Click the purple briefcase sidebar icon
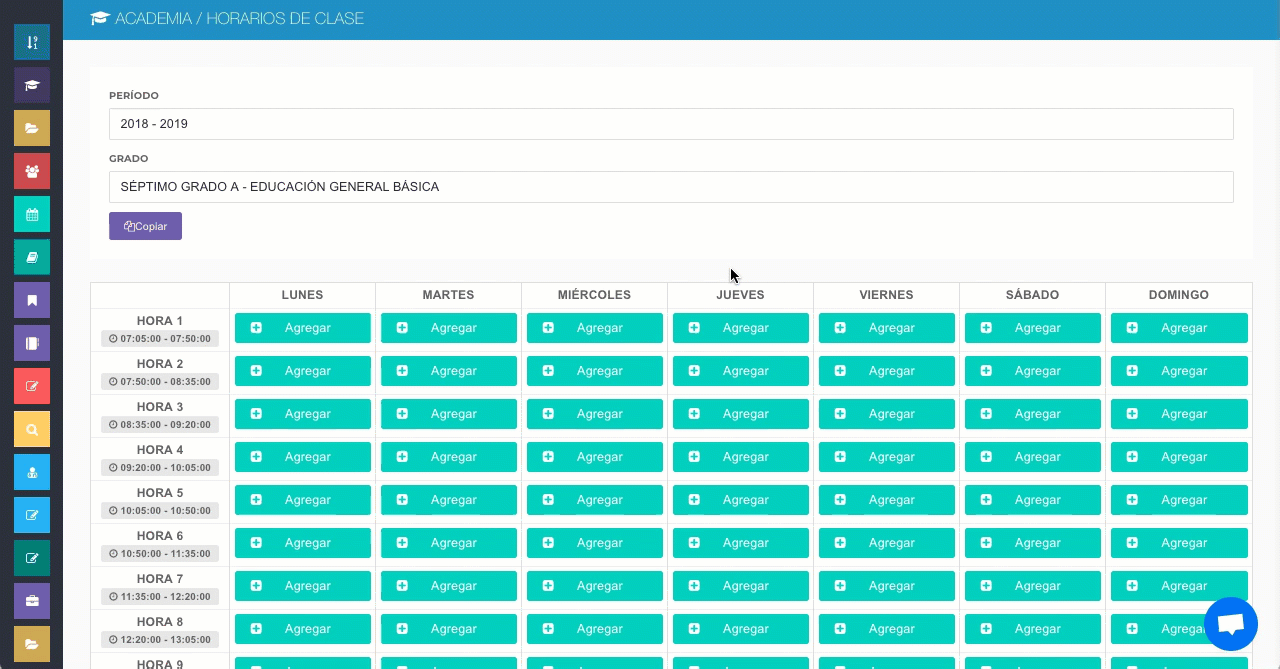The height and width of the screenshot is (669, 1280). pos(32,601)
